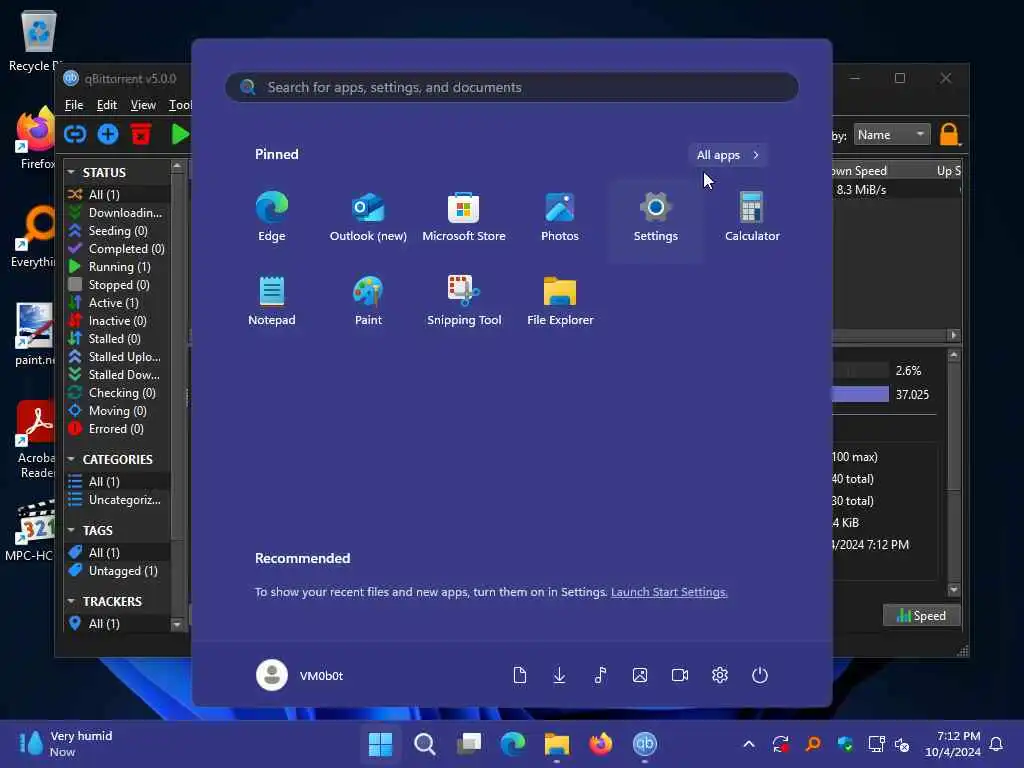Open Videos folder from Start footer
The width and height of the screenshot is (1024, 768).
[680, 675]
